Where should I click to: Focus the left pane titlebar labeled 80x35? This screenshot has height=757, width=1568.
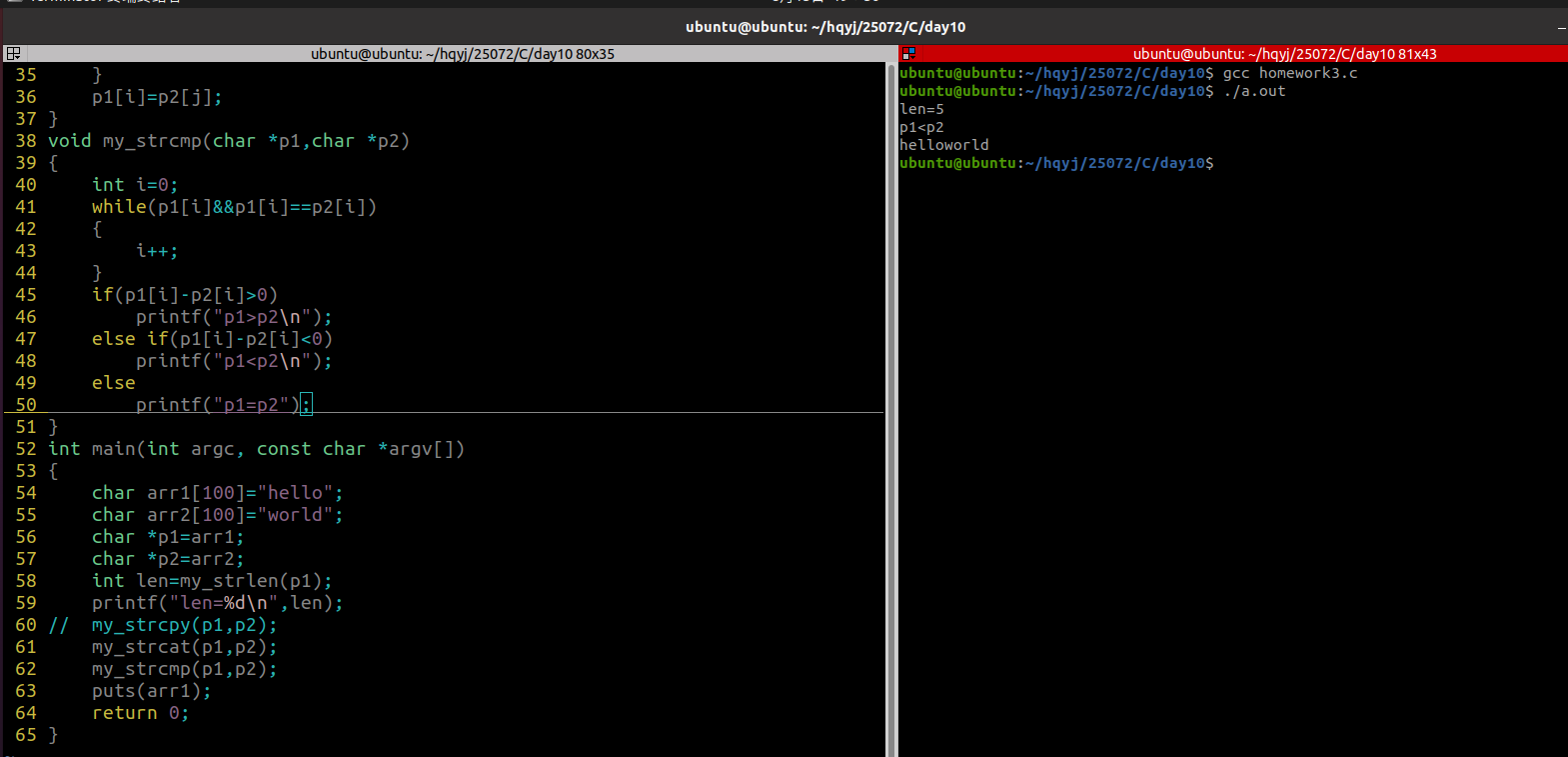point(462,54)
